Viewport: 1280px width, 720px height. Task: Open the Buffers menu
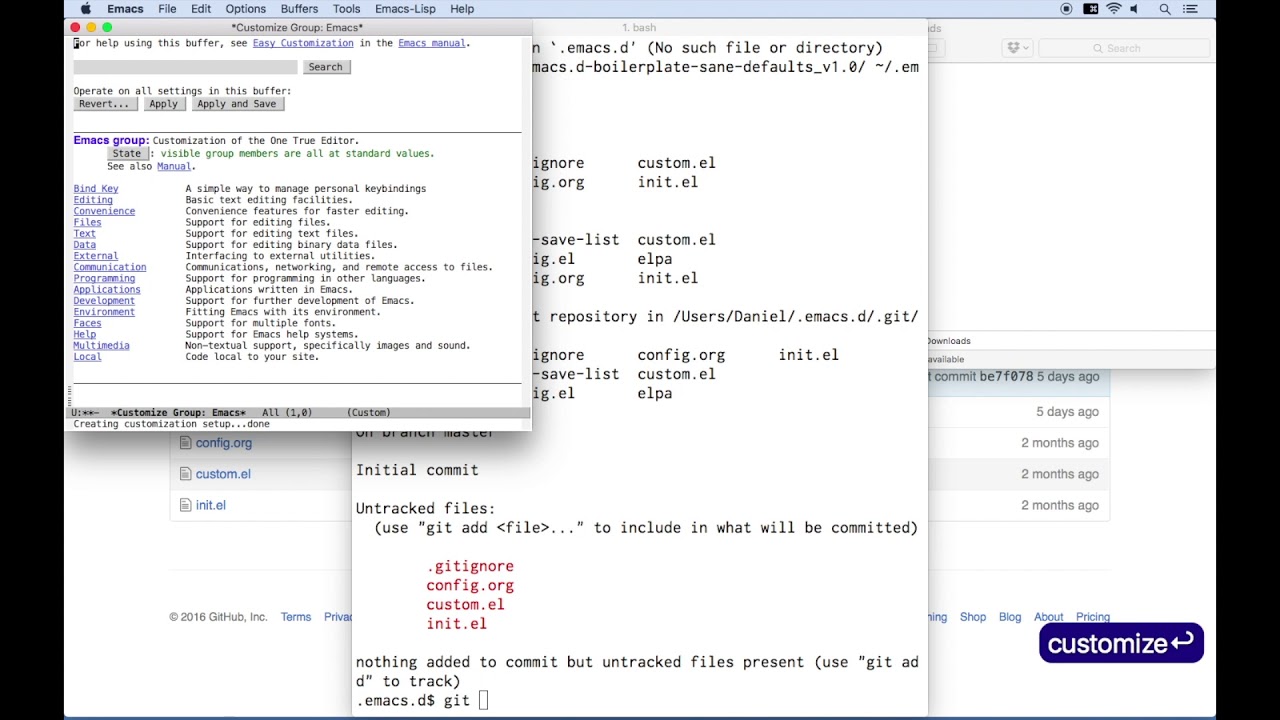point(299,9)
